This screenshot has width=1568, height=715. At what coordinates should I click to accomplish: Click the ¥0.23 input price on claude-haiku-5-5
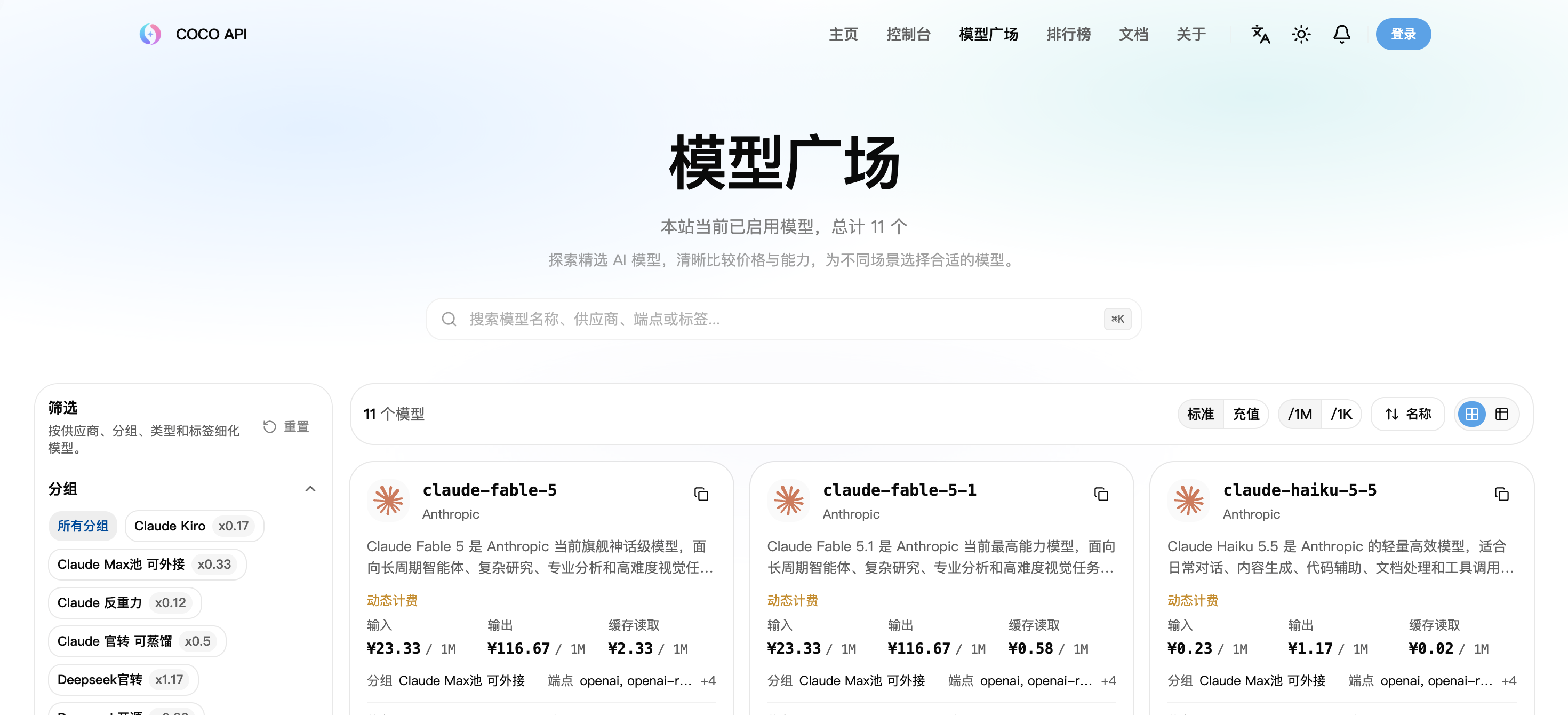[x=1189, y=649]
